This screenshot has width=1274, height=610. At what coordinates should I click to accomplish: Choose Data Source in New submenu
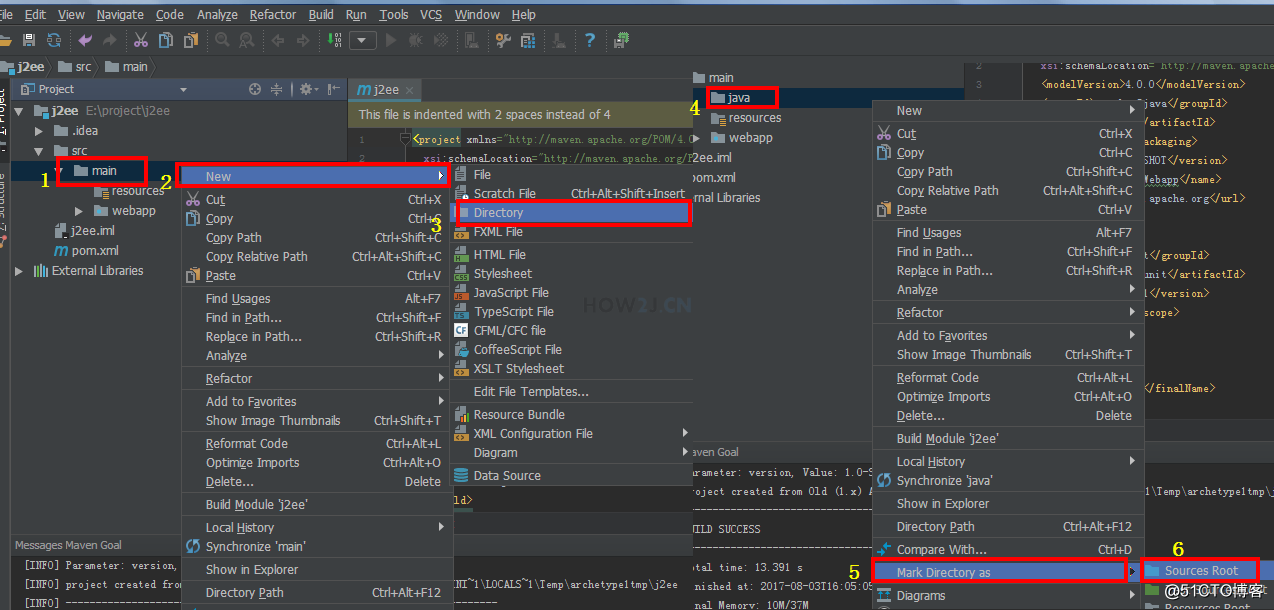click(x=570, y=476)
